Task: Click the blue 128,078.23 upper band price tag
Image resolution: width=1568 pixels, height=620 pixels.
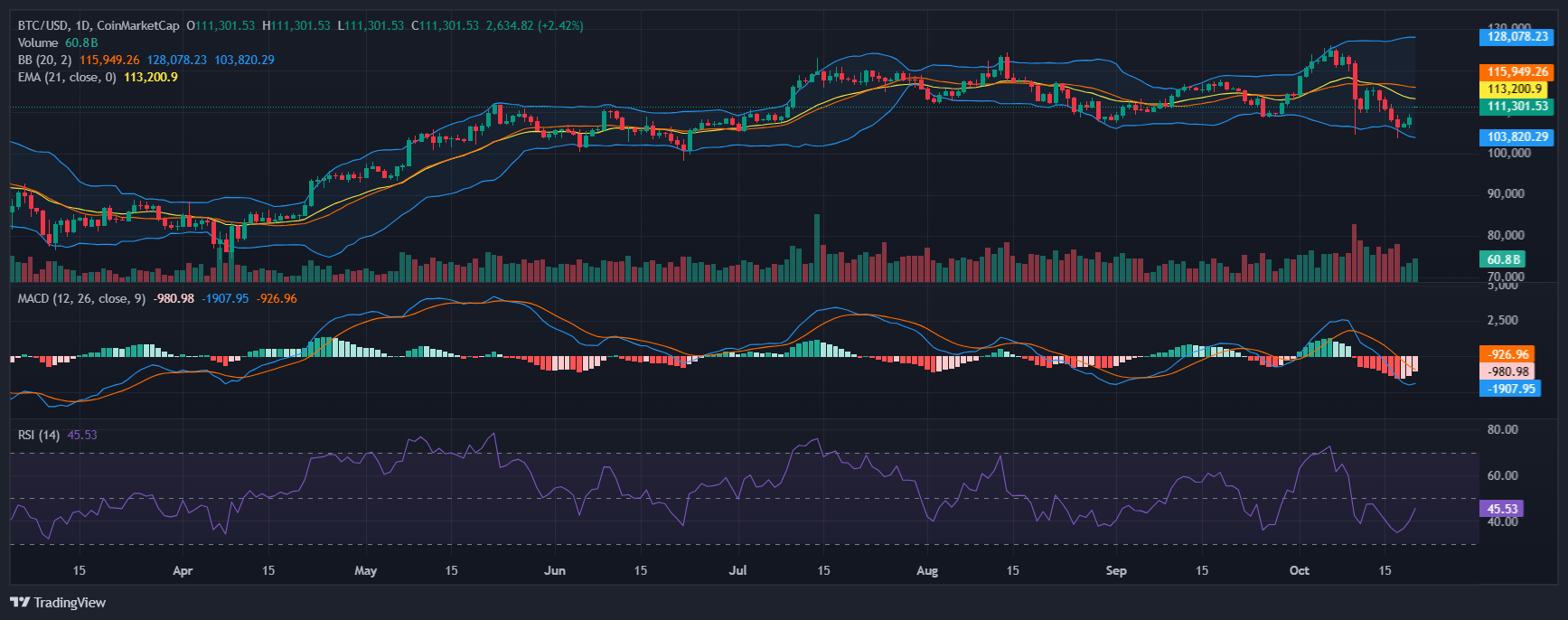Action: [x=1517, y=37]
